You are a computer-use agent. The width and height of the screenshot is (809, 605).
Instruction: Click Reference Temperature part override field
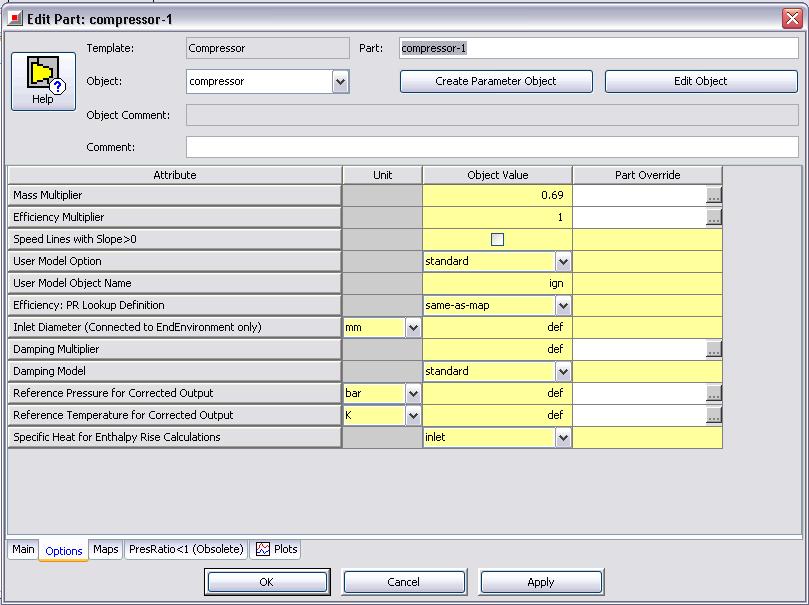click(x=639, y=415)
